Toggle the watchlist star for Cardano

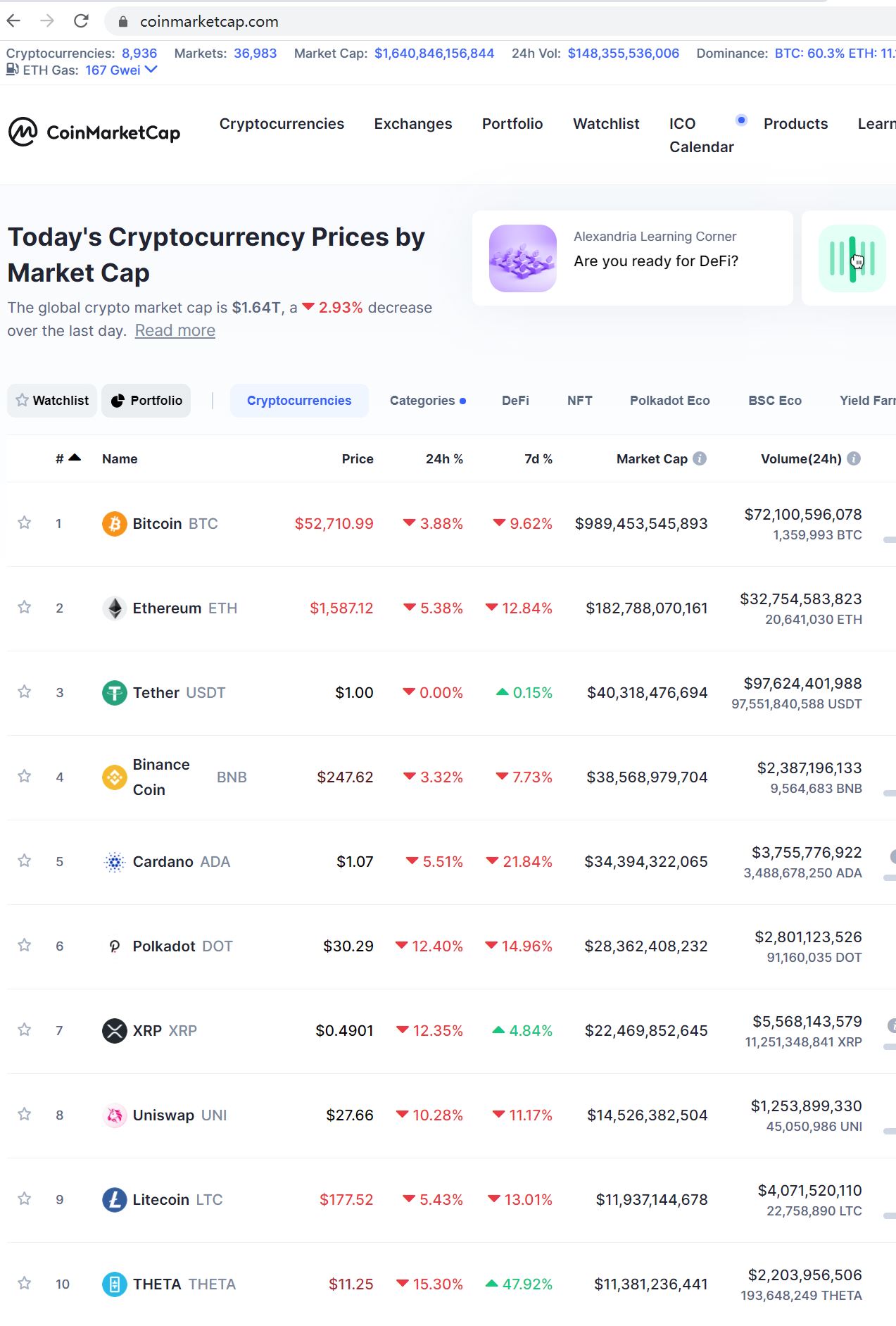coord(25,861)
